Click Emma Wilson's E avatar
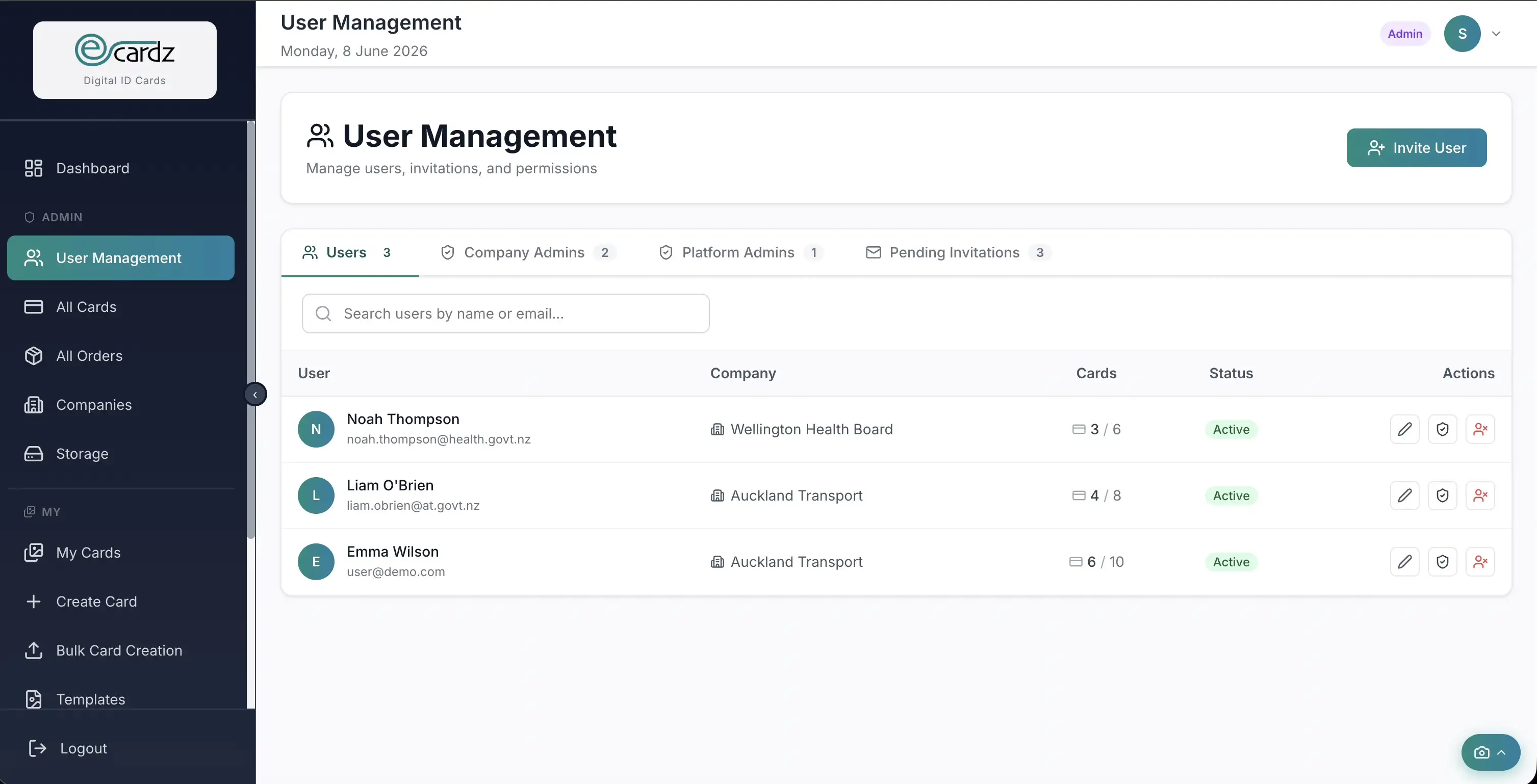 pos(316,561)
